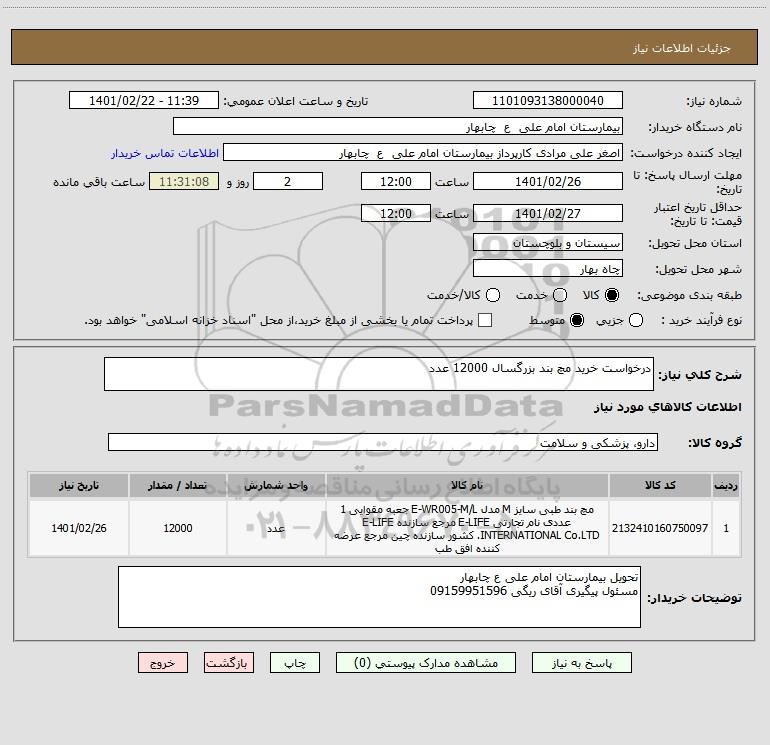Click the پاسخ به نیاز button
The height and width of the screenshot is (745, 770).
(582, 663)
